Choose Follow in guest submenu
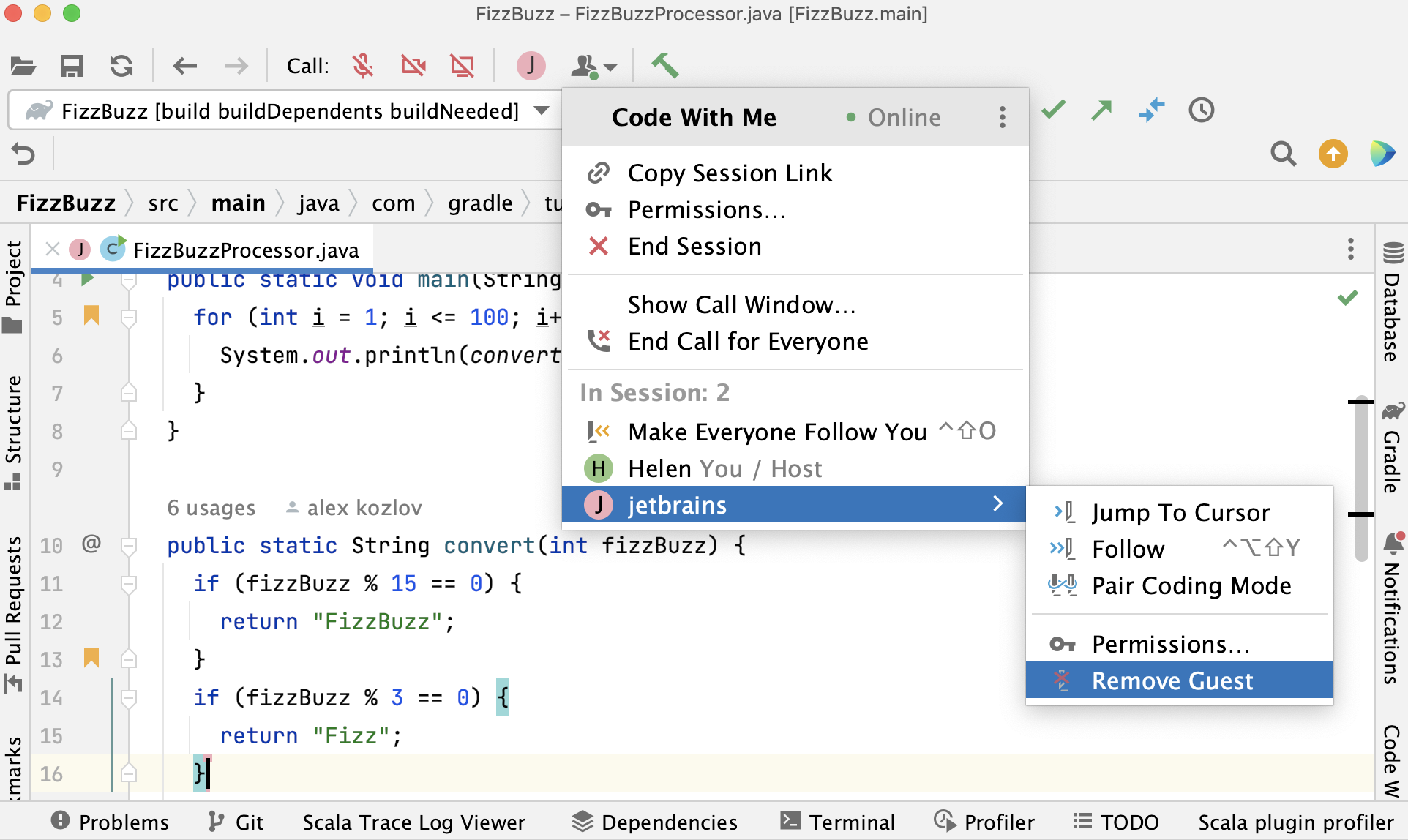Image resolution: width=1408 pixels, height=840 pixels. [x=1180, y=549]
